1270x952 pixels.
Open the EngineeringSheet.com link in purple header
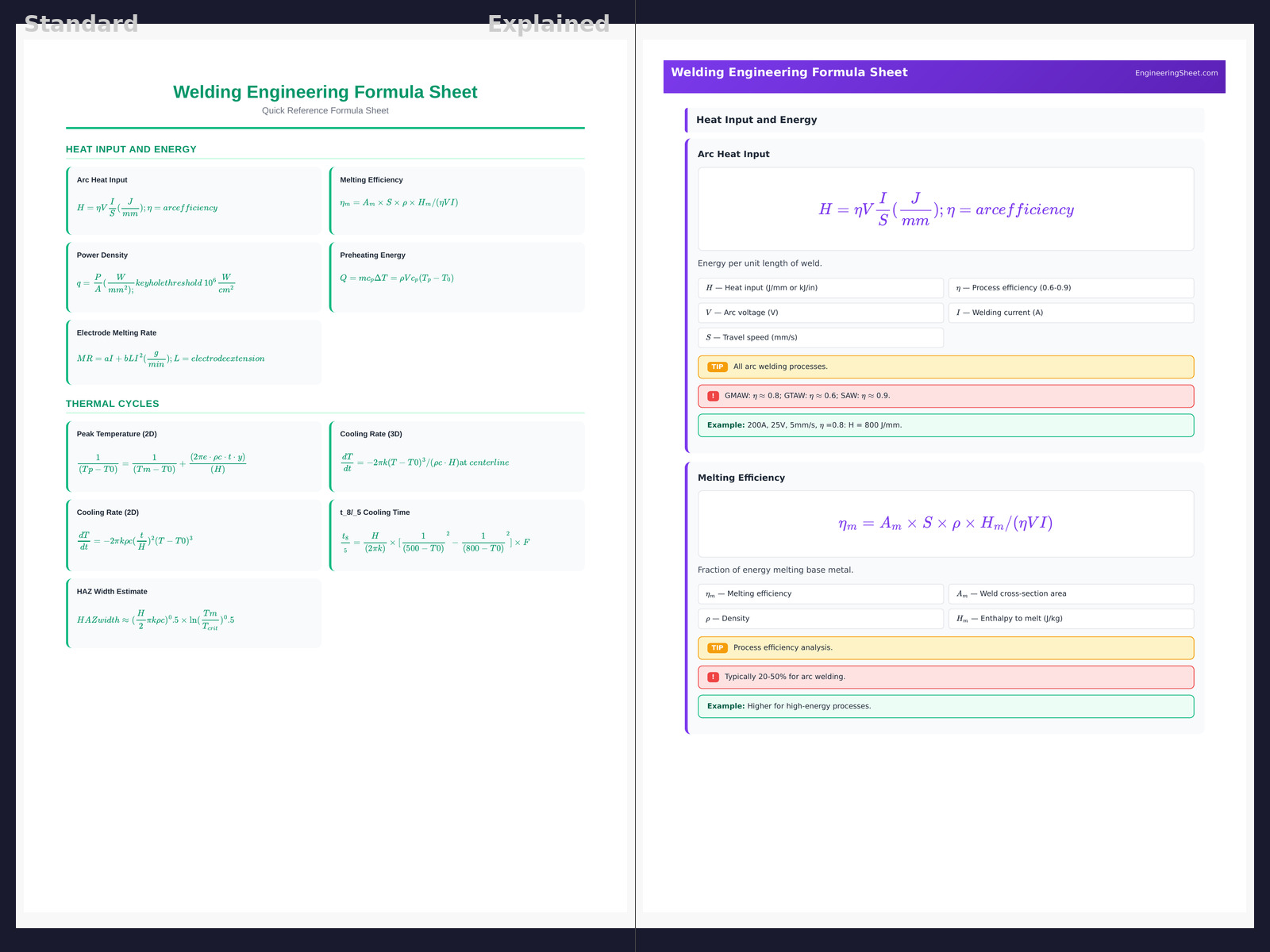tap(1176, 73)
